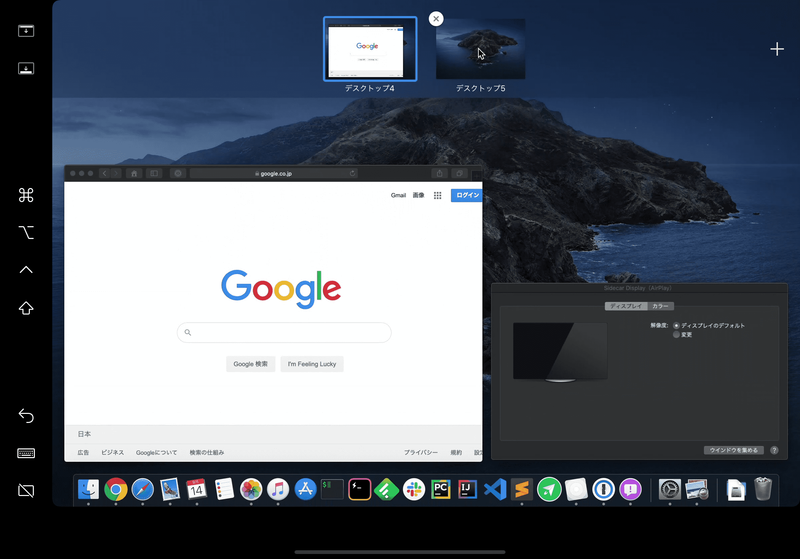Click the google.co.jp address field
800x559 pixels.
[273, 173]
